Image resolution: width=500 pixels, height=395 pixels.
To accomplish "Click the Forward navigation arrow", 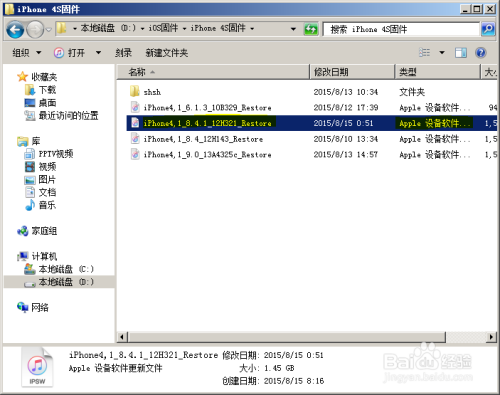I will [x=35, y=30].
